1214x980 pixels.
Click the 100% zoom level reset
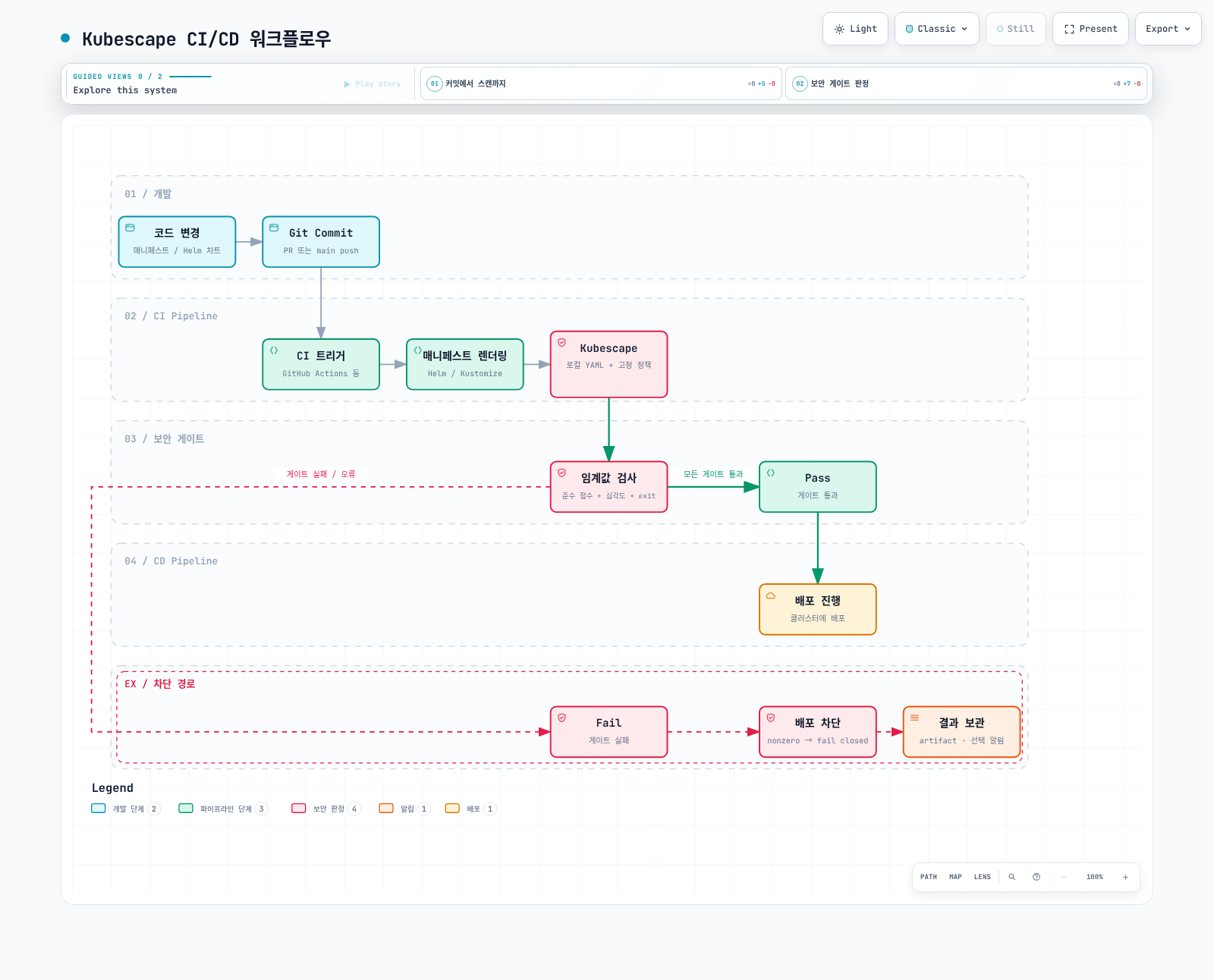1095,877
